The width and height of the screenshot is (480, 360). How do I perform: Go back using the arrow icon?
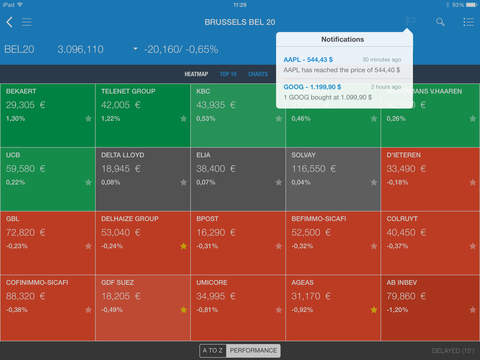10,22
